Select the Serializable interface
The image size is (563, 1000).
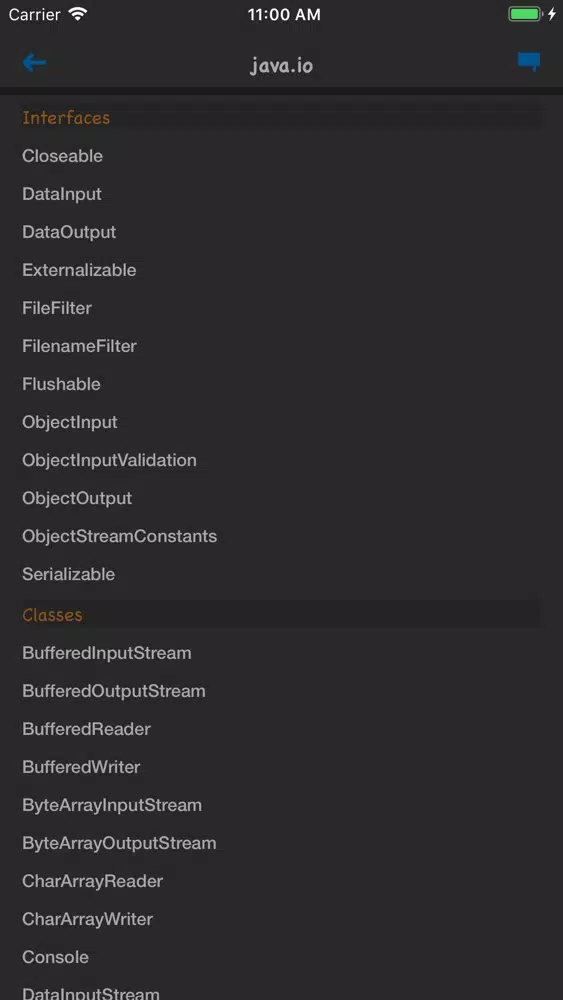coord(68,574)
